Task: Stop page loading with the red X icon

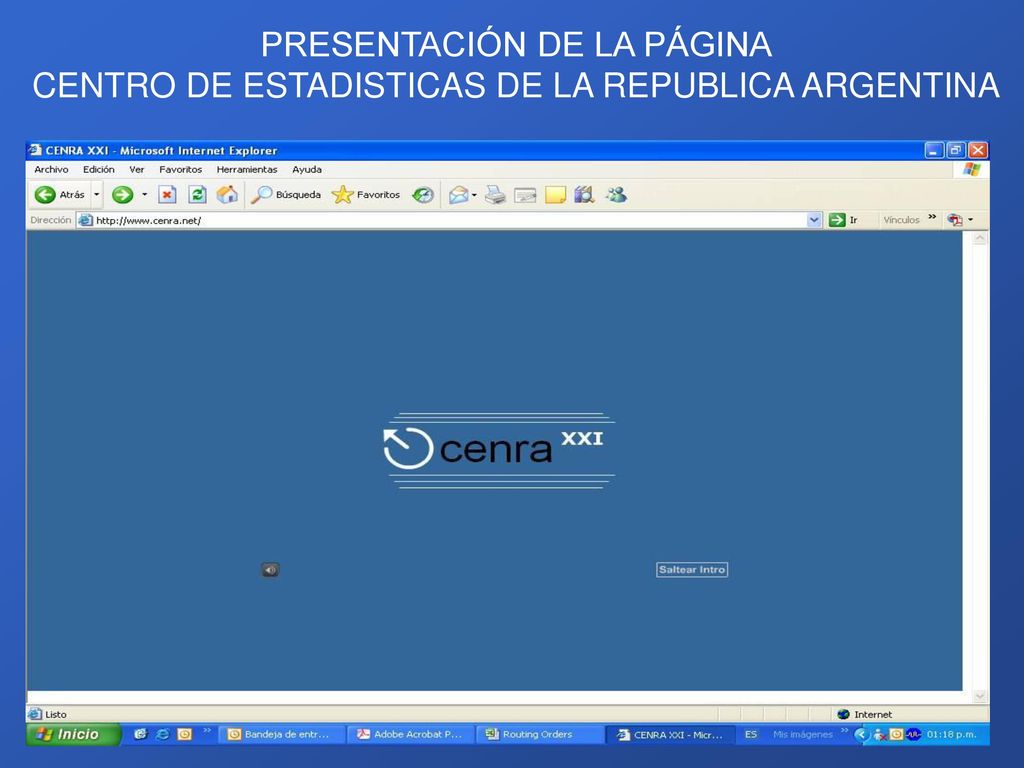Action: 167,195
